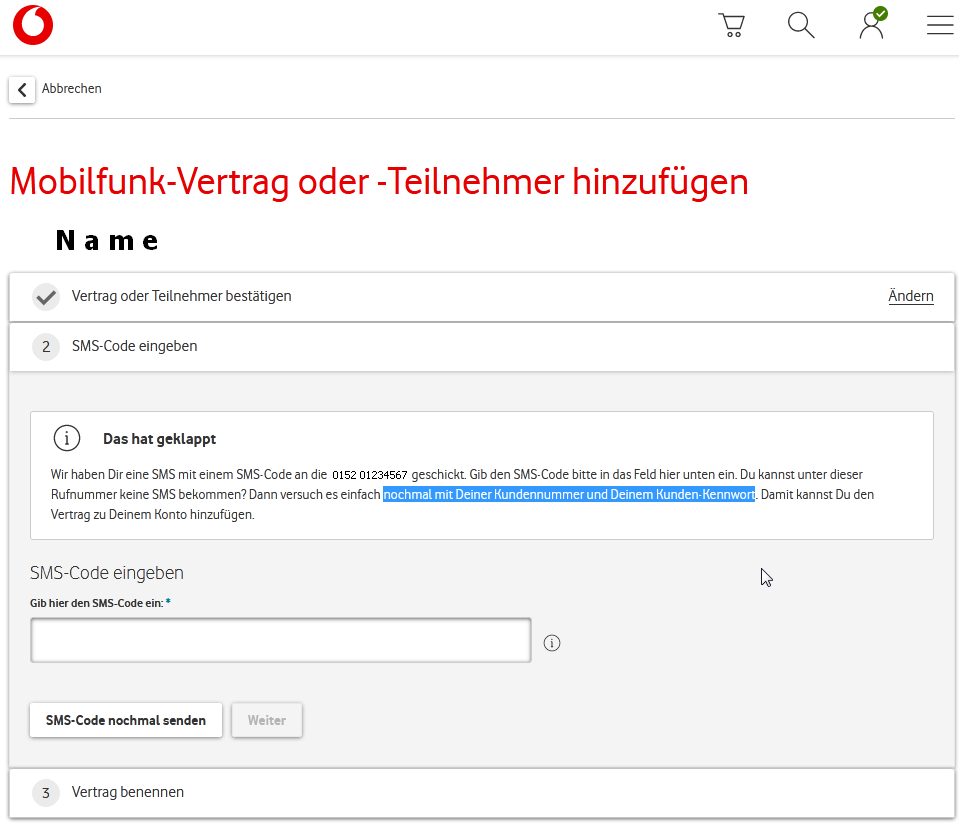Viewport: 959px width, 831px height.
Task: Select the step 3 number circle
Action: pyautogui.click(x=45, y=792)
